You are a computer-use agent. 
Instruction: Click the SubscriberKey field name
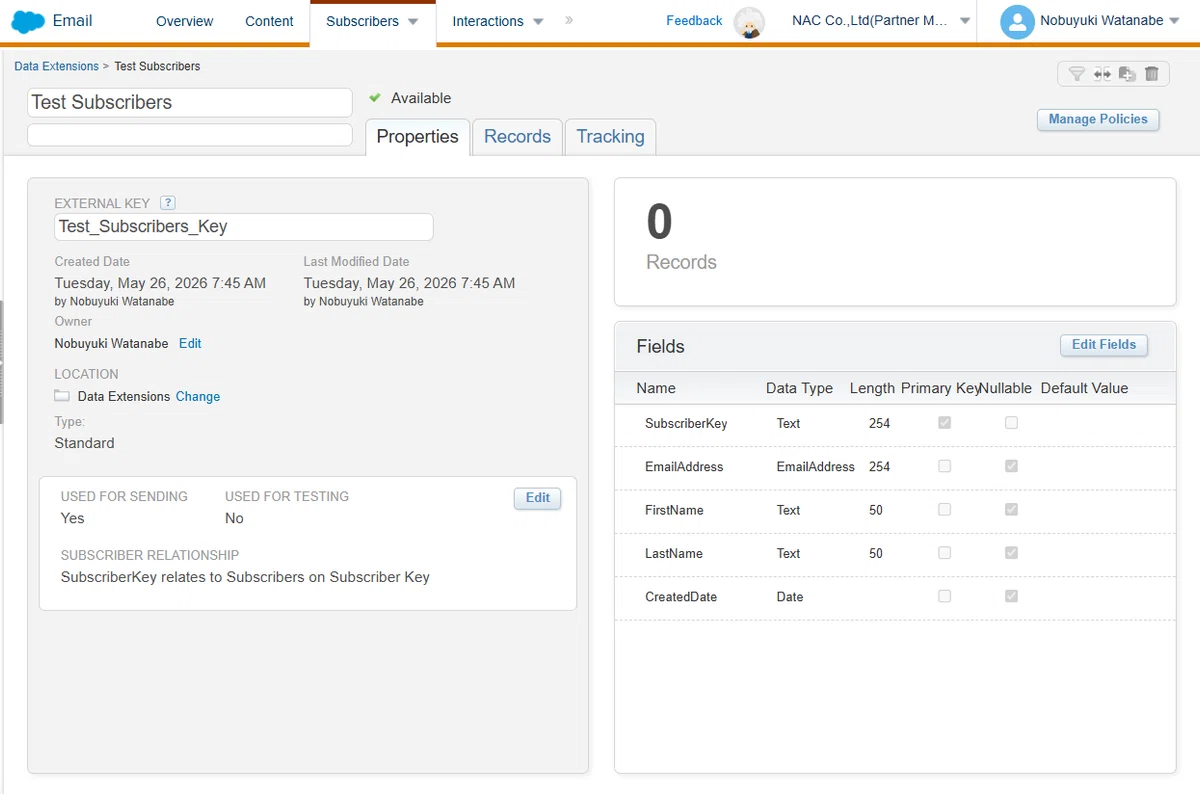coord(686,423)
